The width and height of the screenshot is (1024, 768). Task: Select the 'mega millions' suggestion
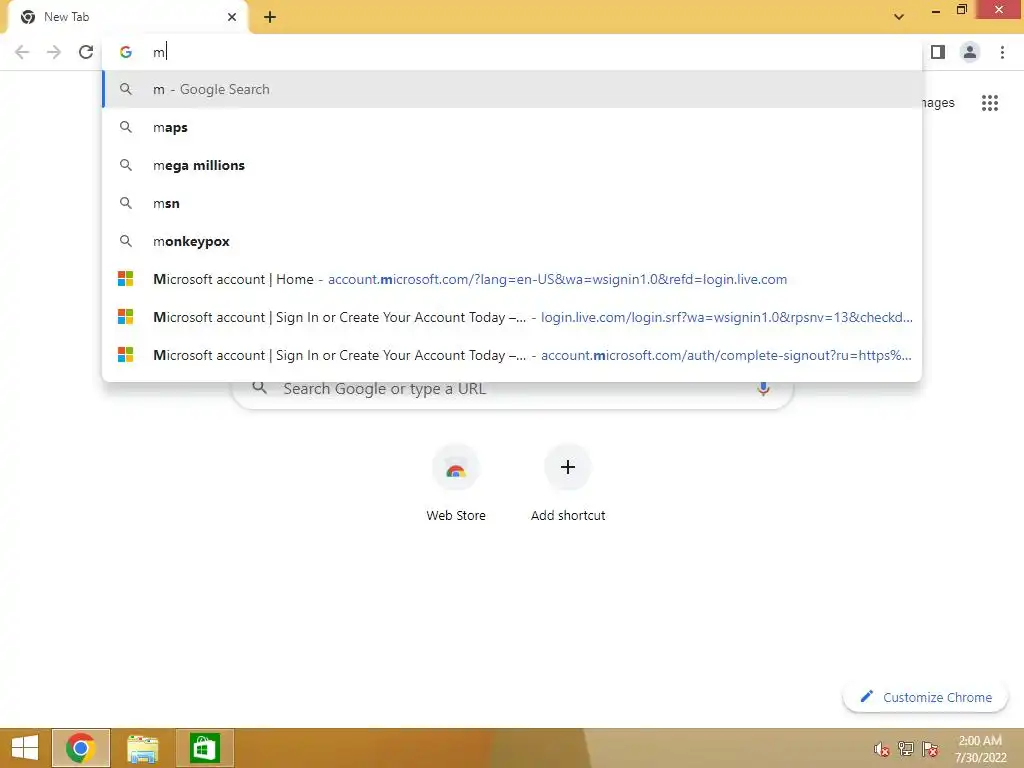[512, 165]
